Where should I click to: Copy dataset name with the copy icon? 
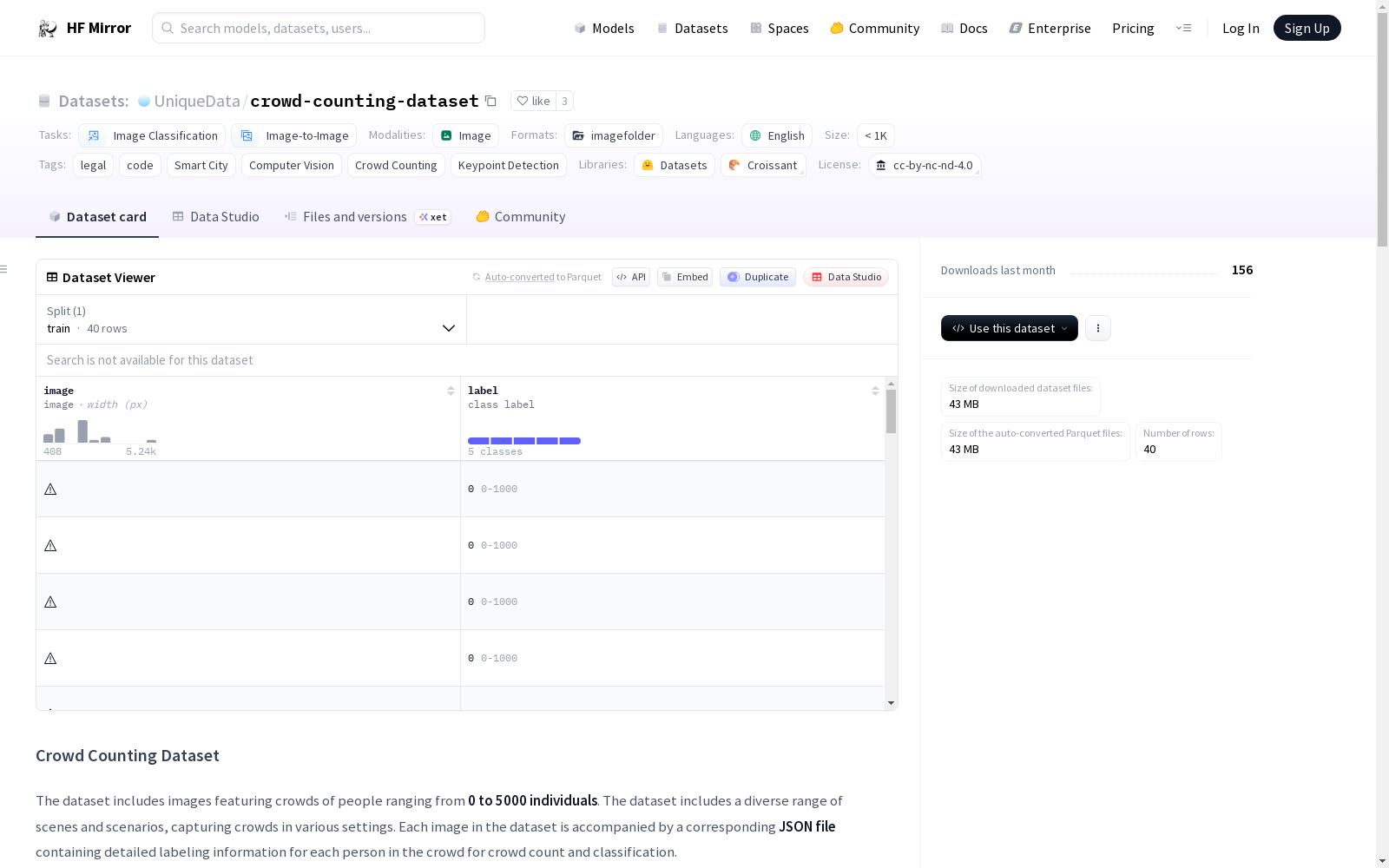pyautogui.click(x=490, y=102)
